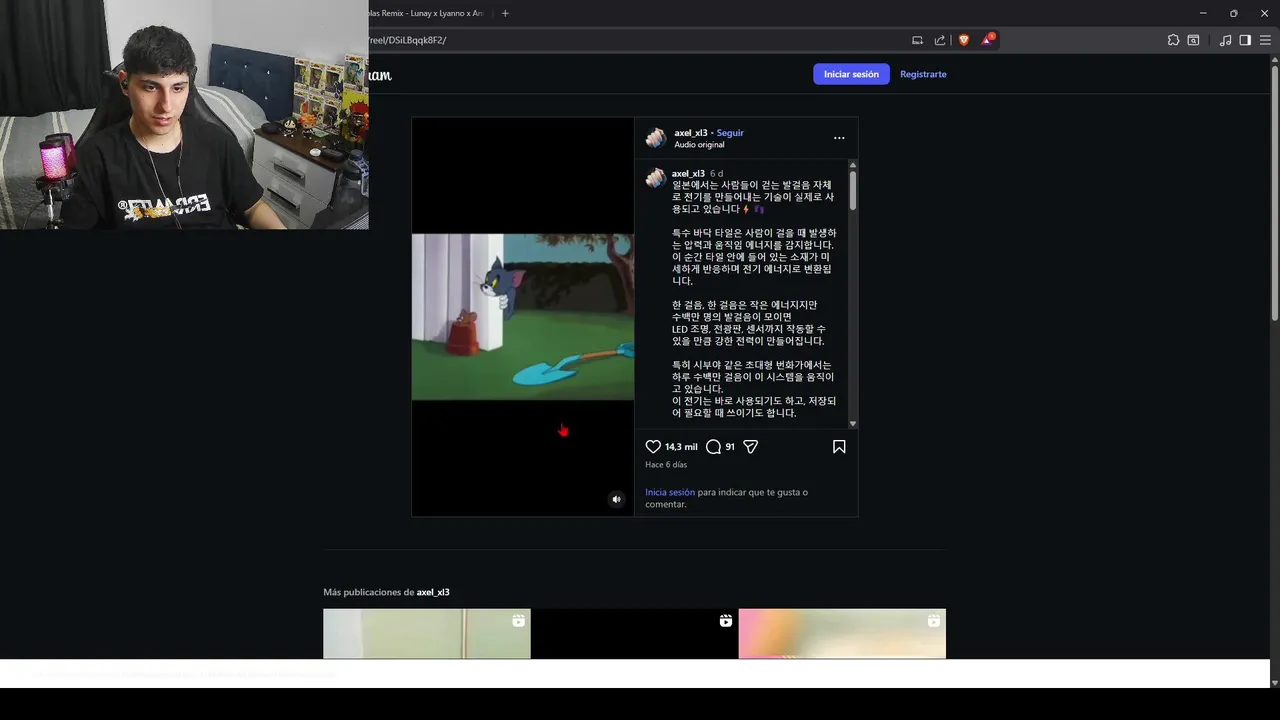This screenshot has width=1280, height=720.
Task: Click the Audio original link
Action: 699,145
